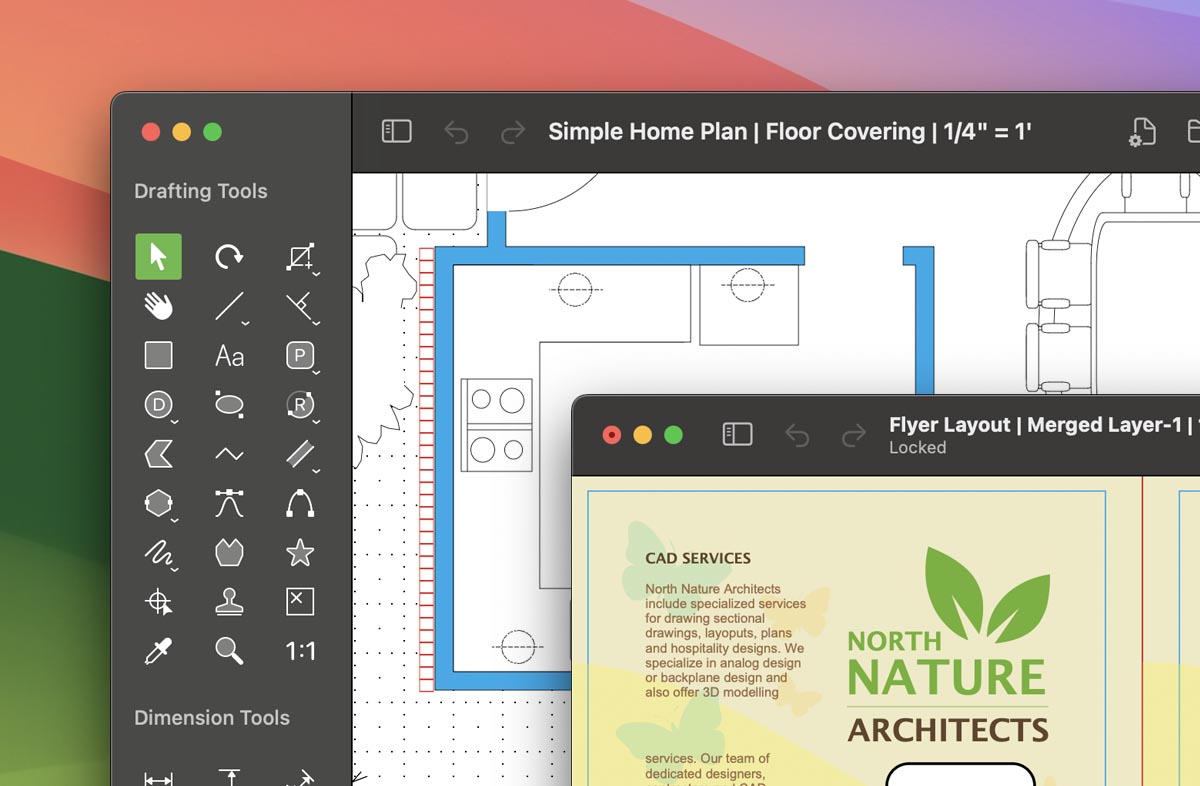Choose the Rotate tool

coord(229,256)
